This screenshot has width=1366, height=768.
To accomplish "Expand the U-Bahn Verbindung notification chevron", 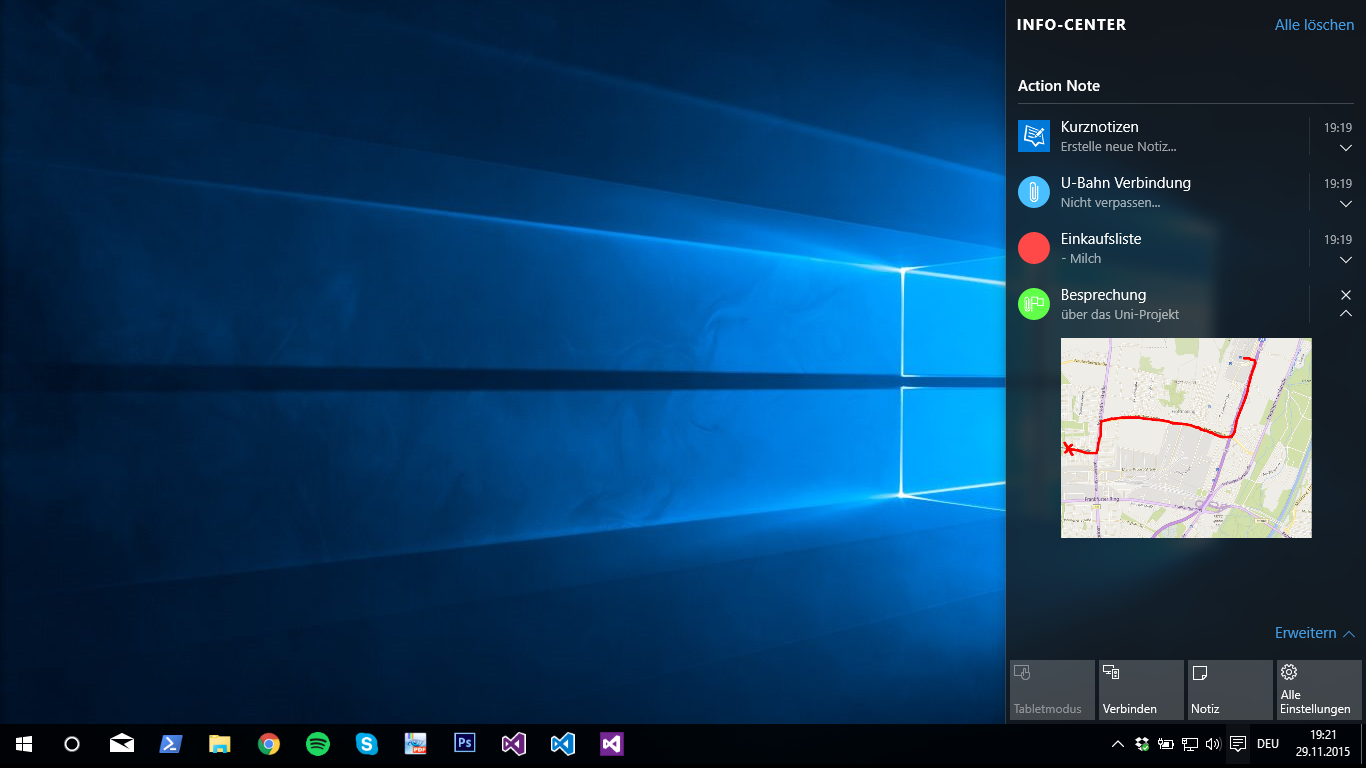I will click(1345, 204).
